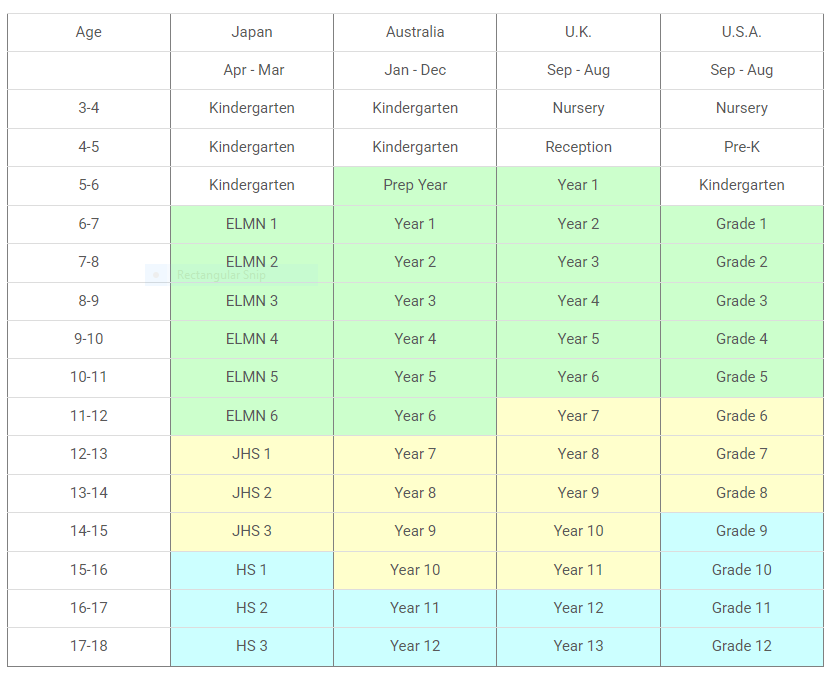Select the Australia column header
Image resolution: width=830 pixels, height=678 pixels.
coord(415,32)
